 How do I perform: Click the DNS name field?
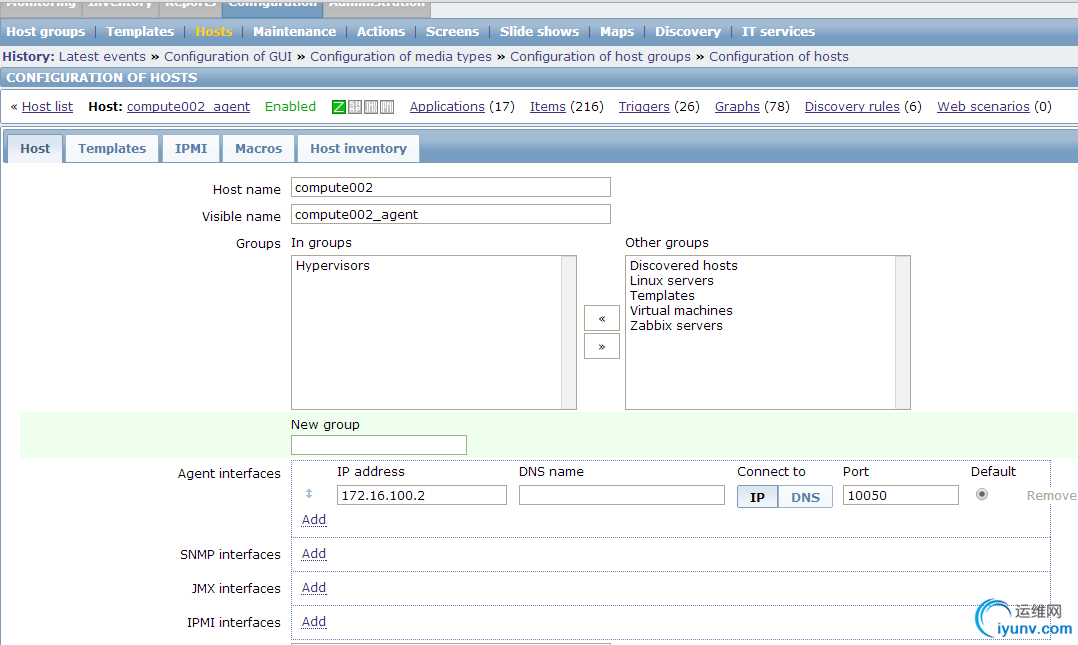pos(622,495)
